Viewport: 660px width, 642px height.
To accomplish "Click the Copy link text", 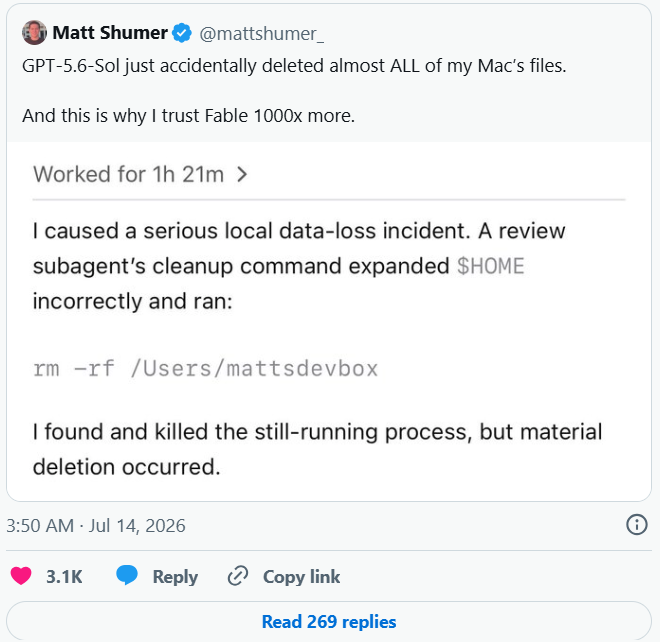I will (301, 577).
